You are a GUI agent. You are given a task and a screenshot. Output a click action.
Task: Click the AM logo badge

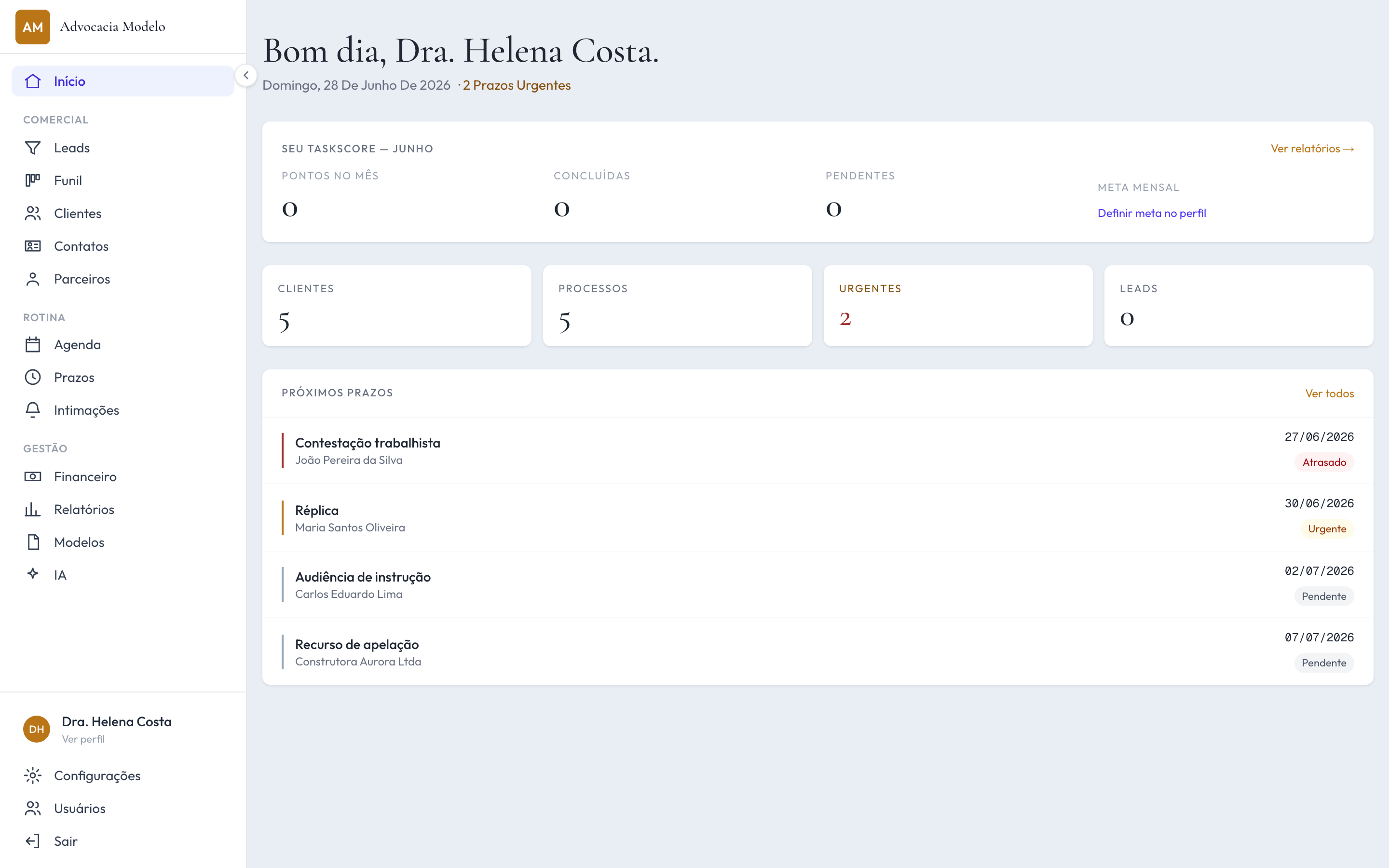click(x=33, y=27)
